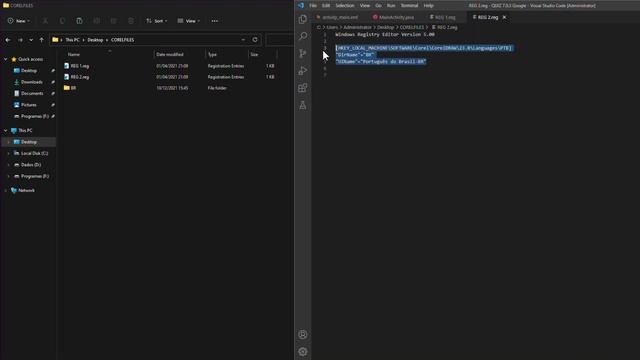Click Administrator breadcrumb in VS Code path
640x360 pixels.
pyautogui.click(x=357, y=27)
